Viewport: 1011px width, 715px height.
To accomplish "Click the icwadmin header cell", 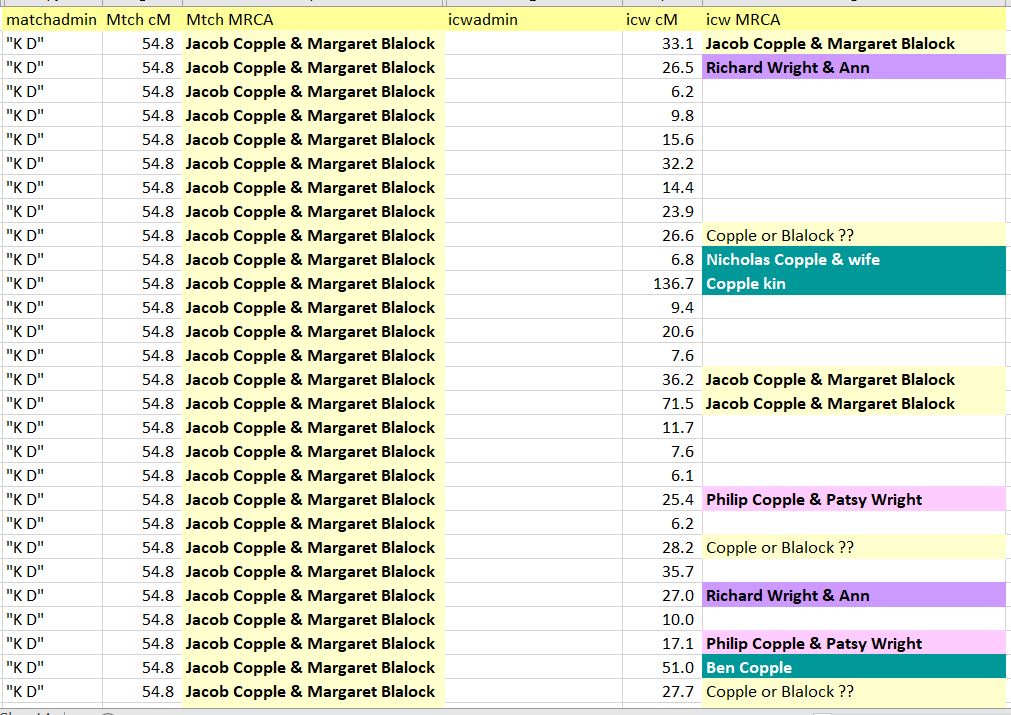I will click(533, 20).
